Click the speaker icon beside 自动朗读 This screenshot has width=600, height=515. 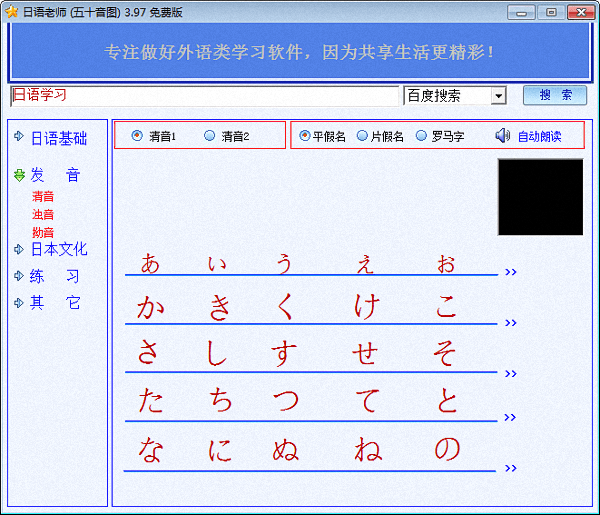coord(502,136)
